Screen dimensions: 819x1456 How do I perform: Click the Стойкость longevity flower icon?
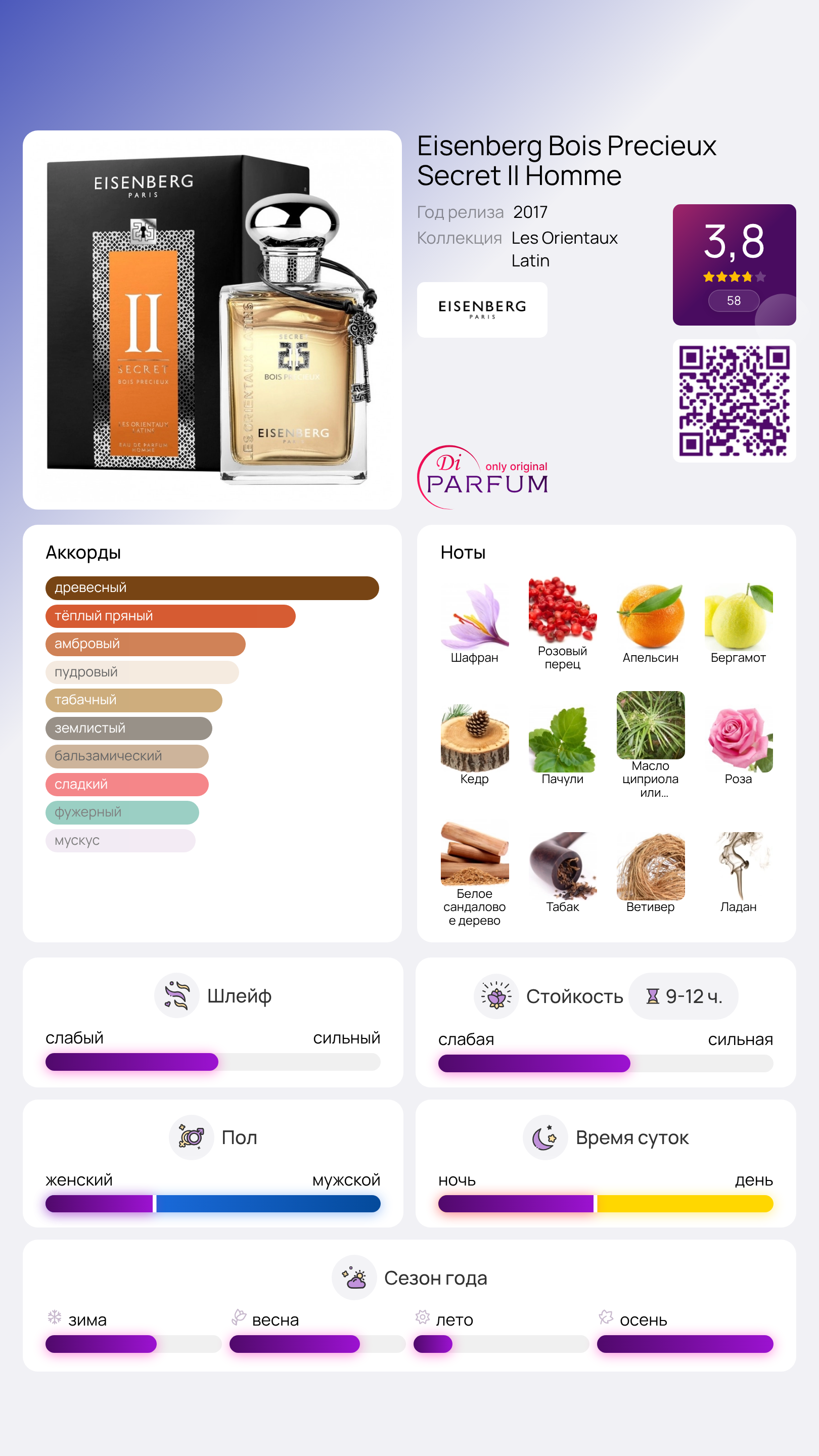click(x=496, y=996)
